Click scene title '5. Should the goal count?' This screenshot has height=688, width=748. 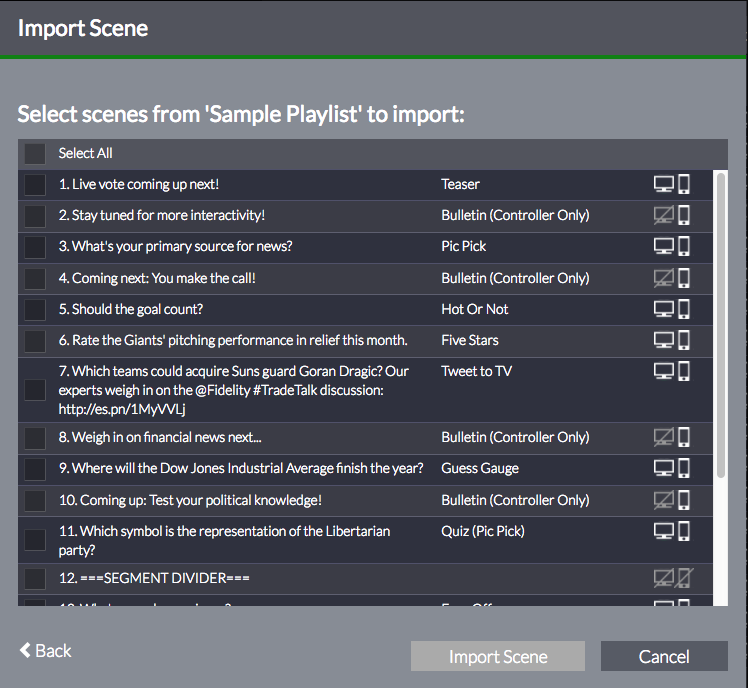(x=131, y=309)
